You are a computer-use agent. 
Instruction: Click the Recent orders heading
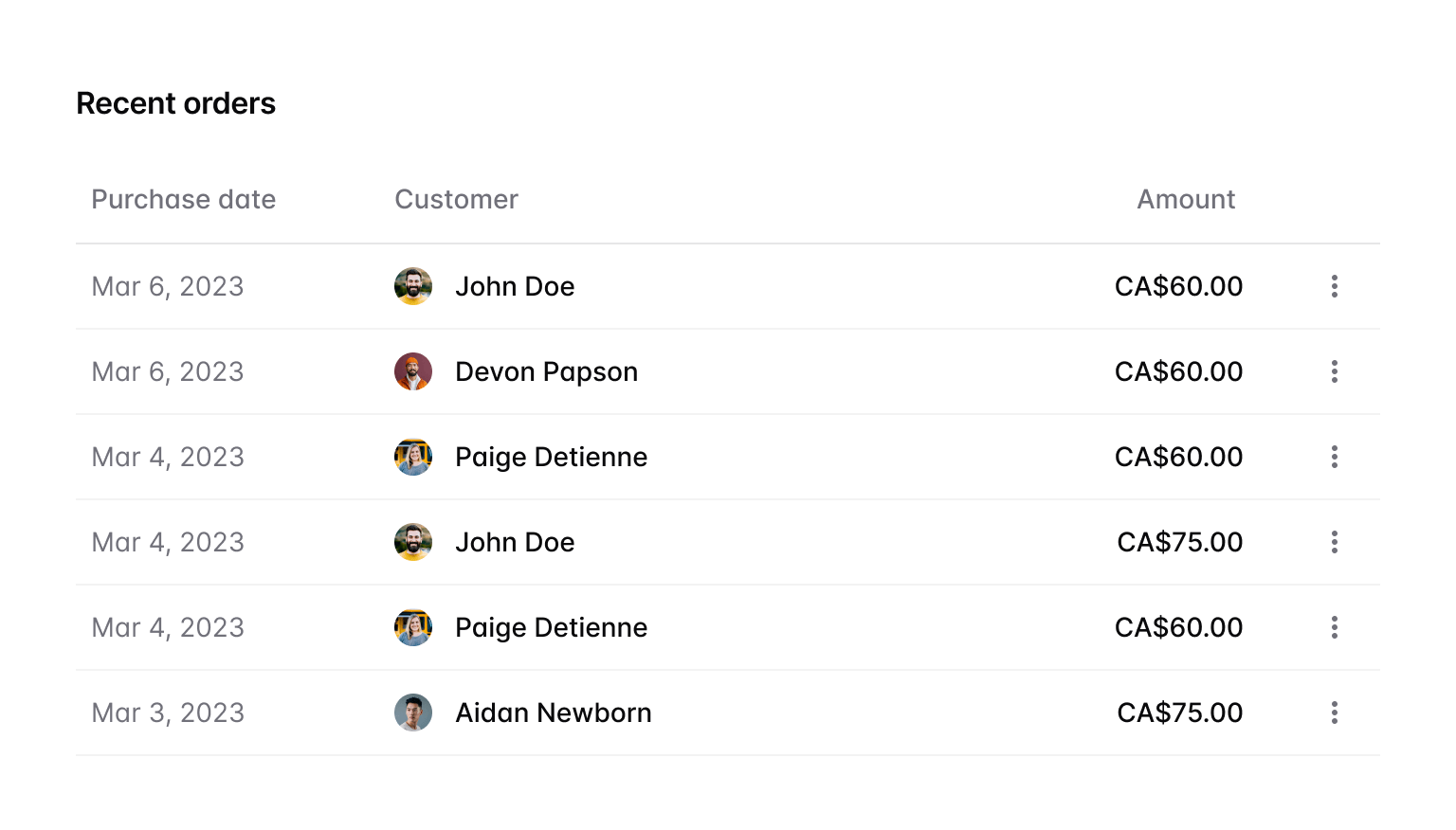coord(175,103)
